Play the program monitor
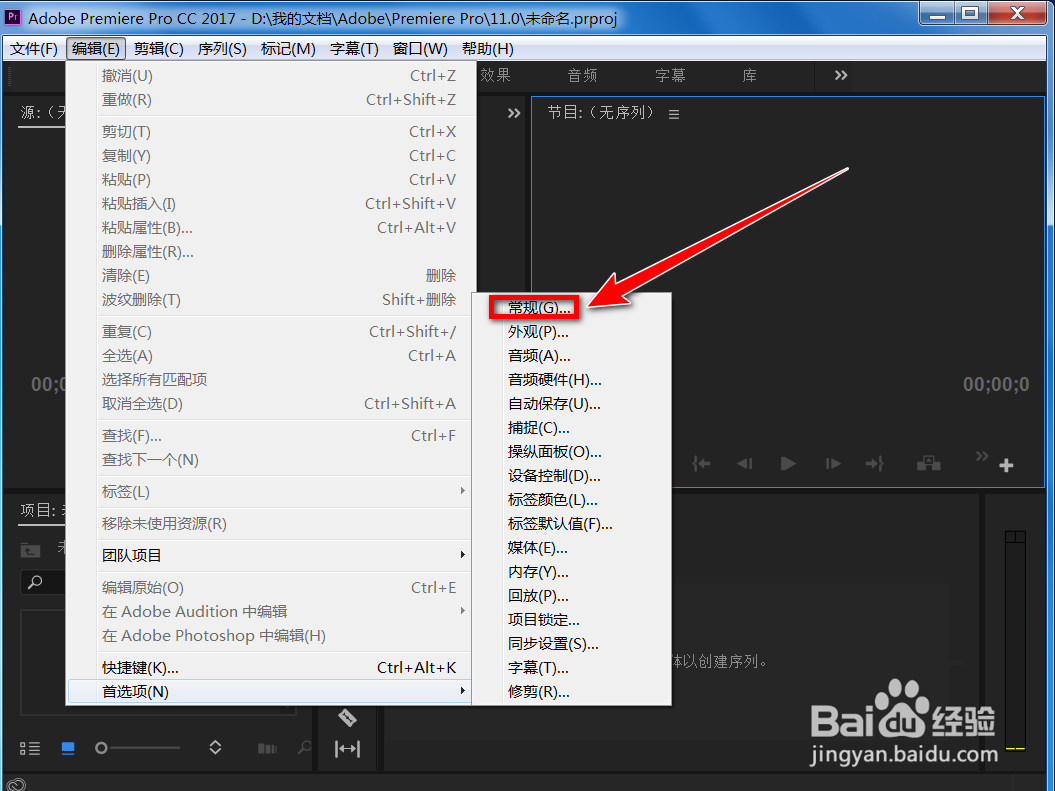This screenshot has height=791, width=1055. coord(788,463)
